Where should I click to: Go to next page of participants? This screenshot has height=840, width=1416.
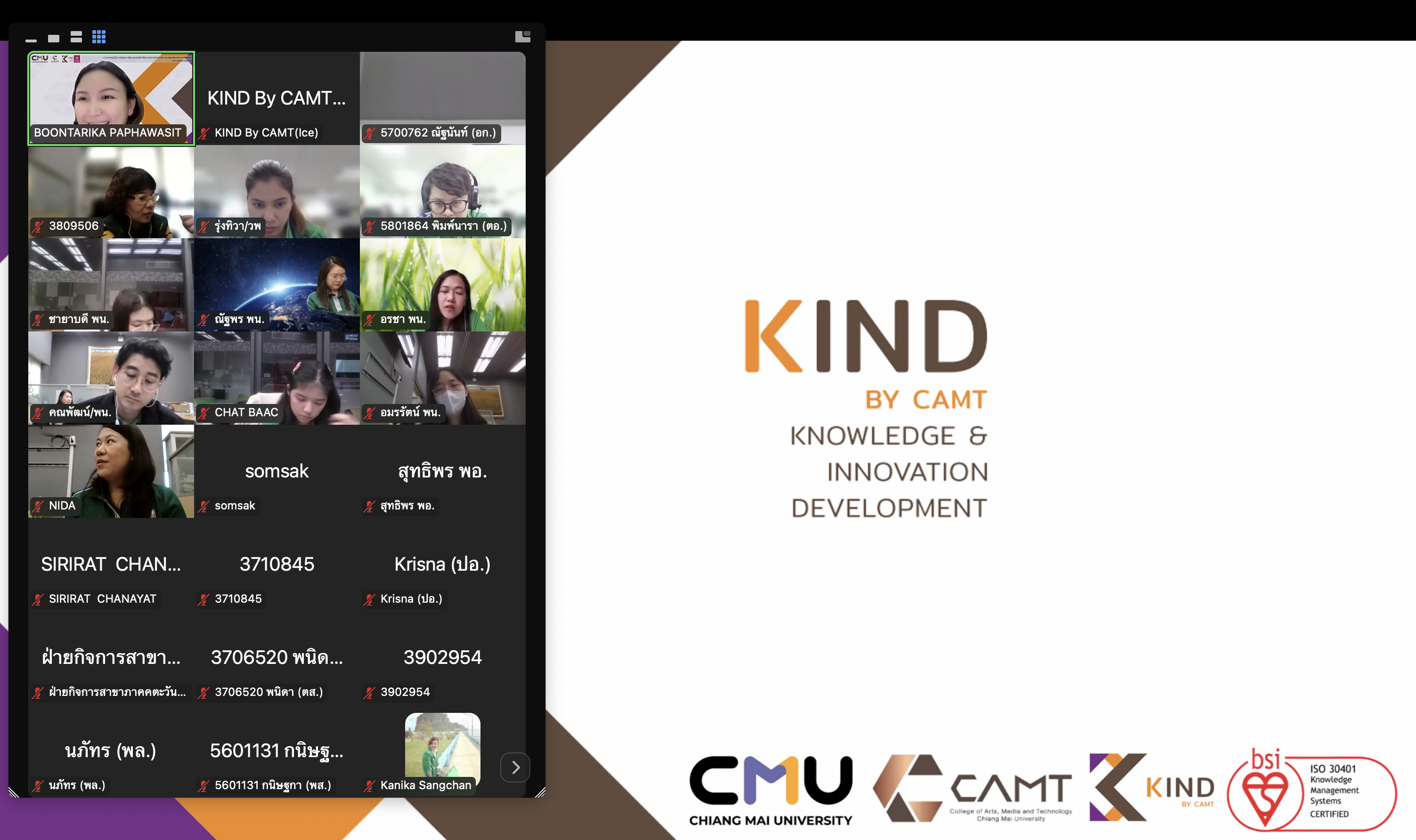[515, 767]
